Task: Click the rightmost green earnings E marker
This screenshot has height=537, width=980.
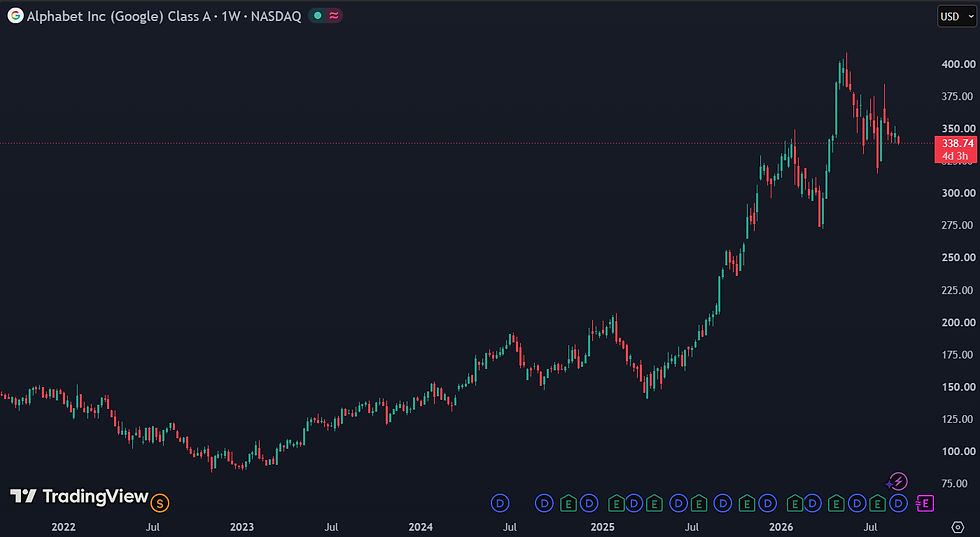Action: 878,503
